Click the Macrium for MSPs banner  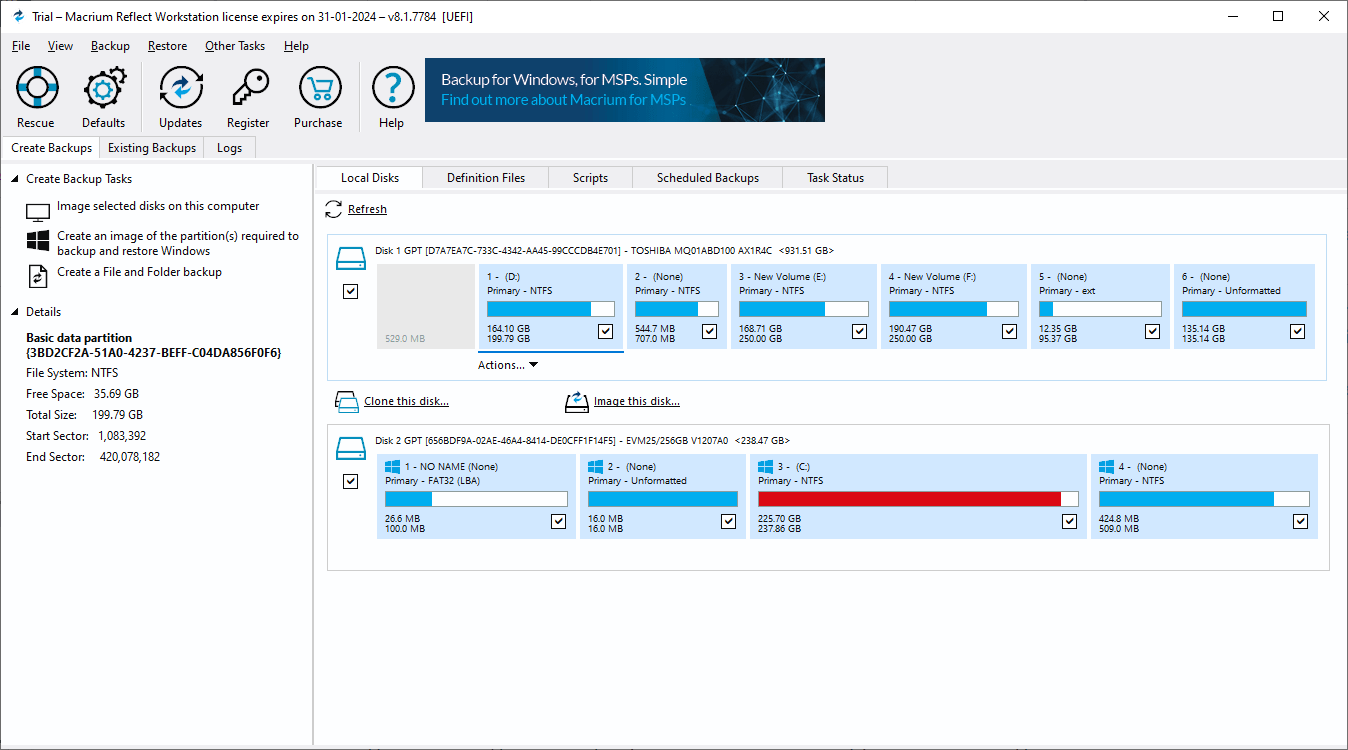point(625,90)
